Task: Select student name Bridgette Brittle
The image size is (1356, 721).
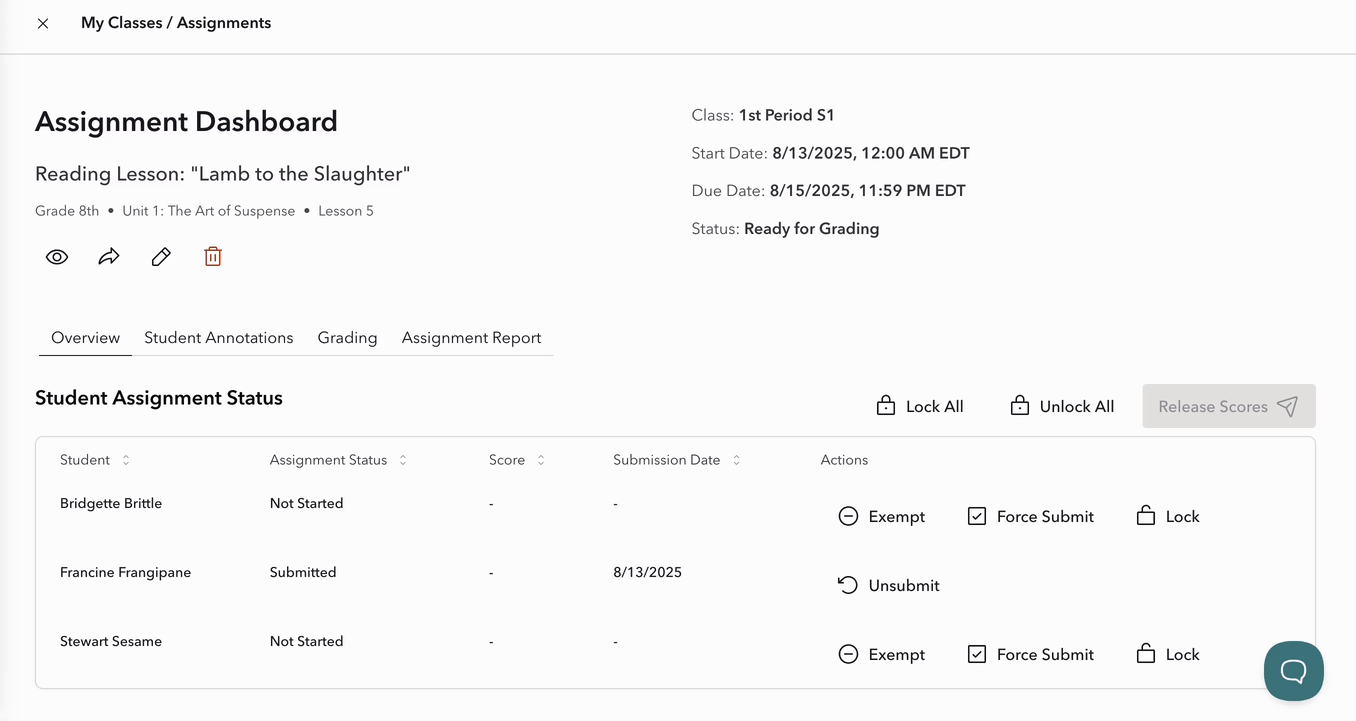Action: click(111, 503)
